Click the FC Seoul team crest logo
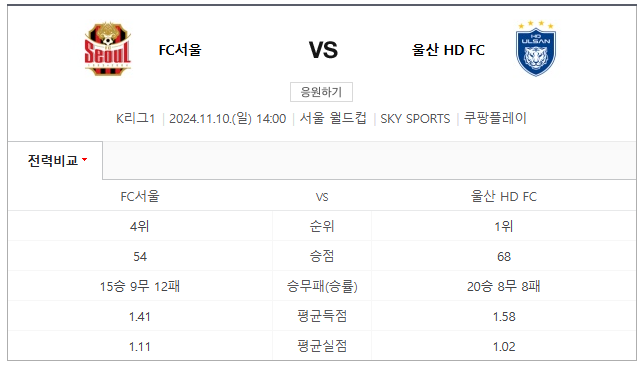The image size is (643, 367). [x=107, y=49]
